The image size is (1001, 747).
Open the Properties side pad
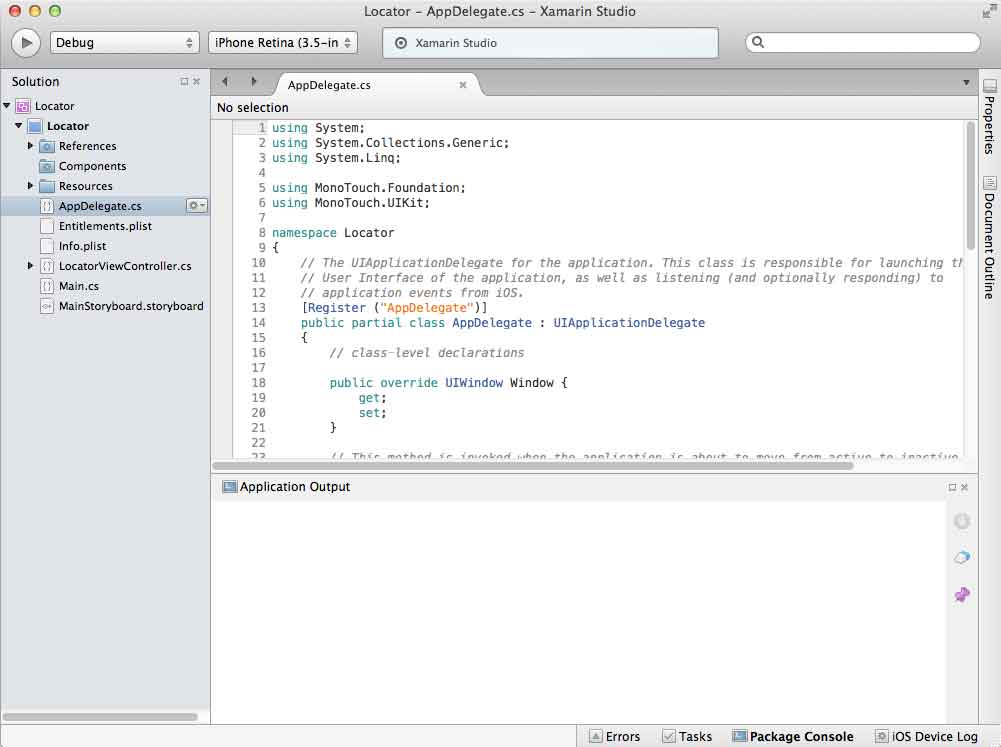pos(990,117)
